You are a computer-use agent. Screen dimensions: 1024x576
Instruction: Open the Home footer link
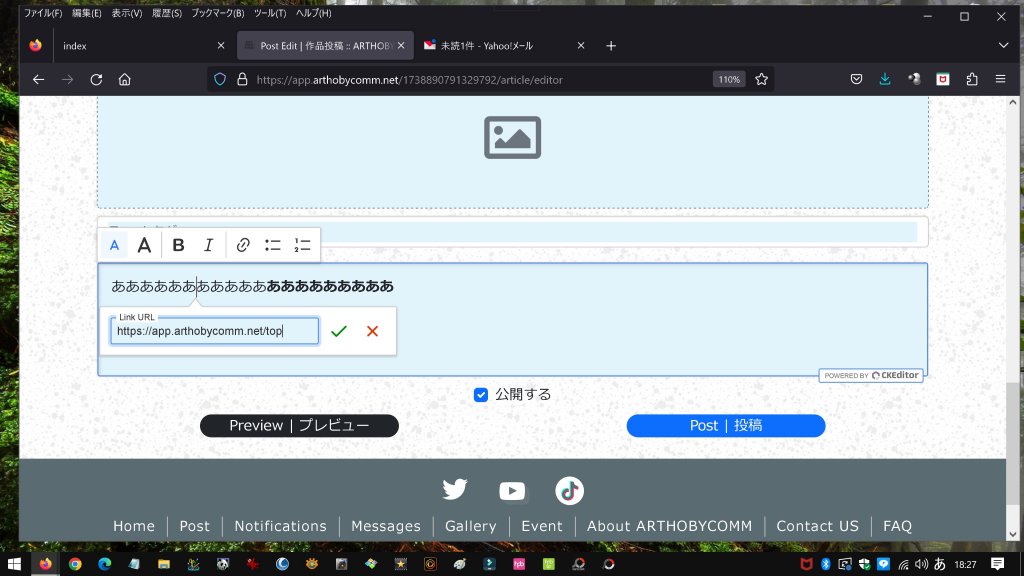(x=134, y=526)
